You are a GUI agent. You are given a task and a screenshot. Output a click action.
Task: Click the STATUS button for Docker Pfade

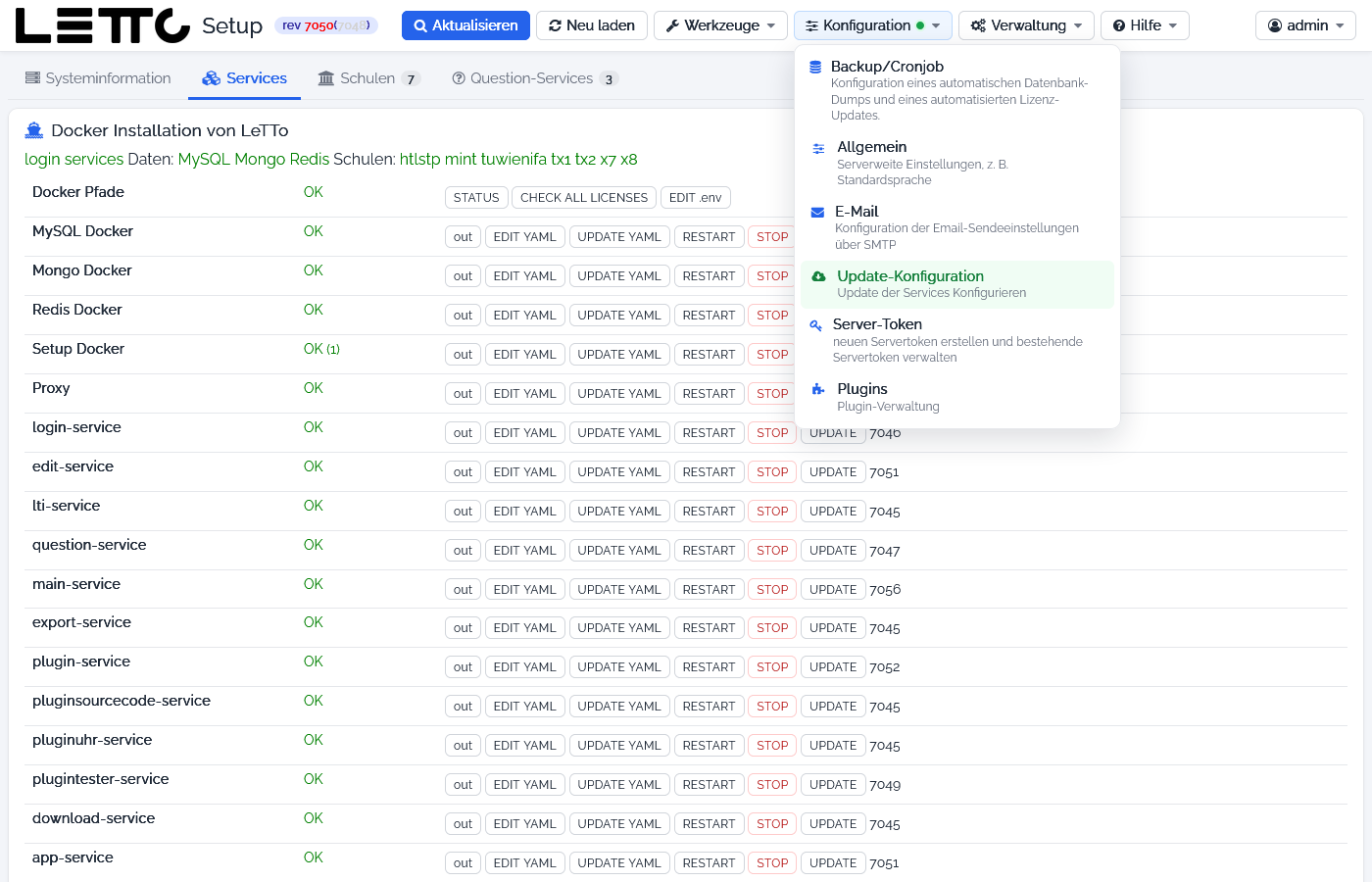click(476, 198)
